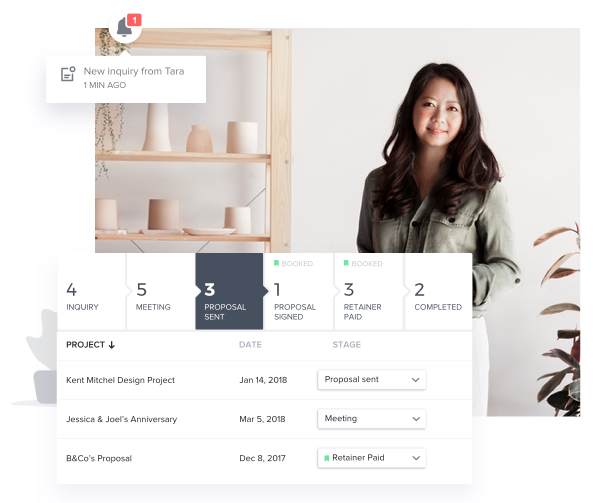Click the green flag in Retainer Paid dropdown

click(x=326, y=458)
